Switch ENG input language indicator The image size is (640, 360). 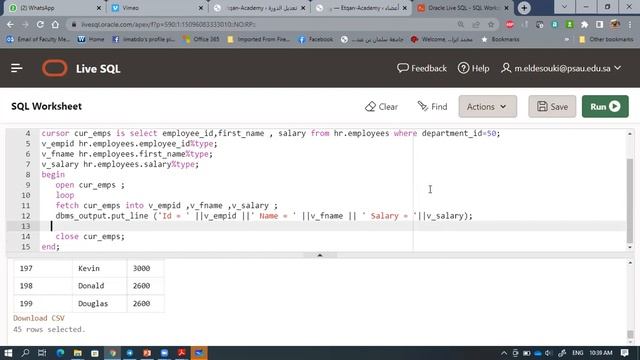577,353
